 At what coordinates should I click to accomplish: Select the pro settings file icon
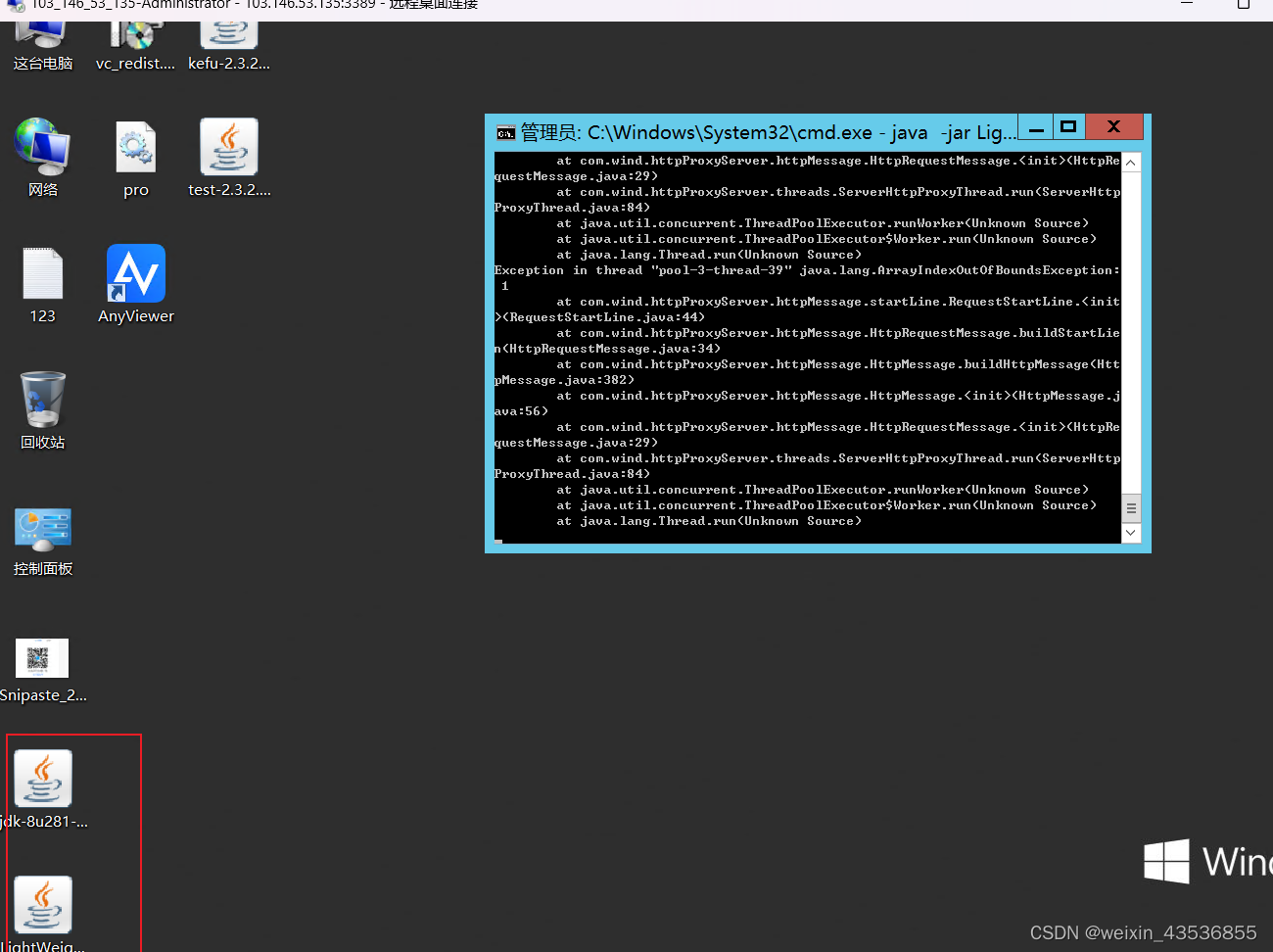136,159
